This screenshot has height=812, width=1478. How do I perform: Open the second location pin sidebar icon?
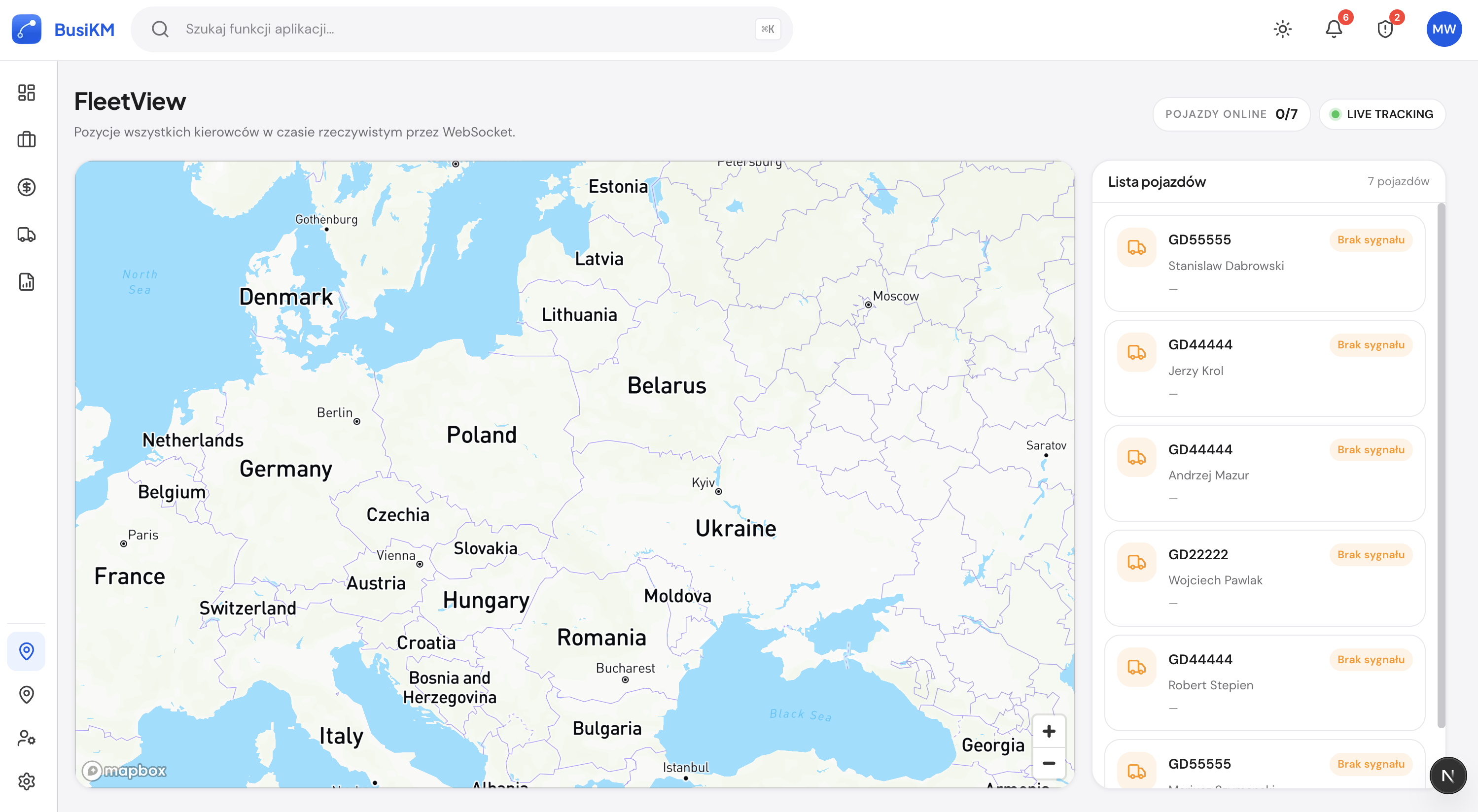(27, 694)
